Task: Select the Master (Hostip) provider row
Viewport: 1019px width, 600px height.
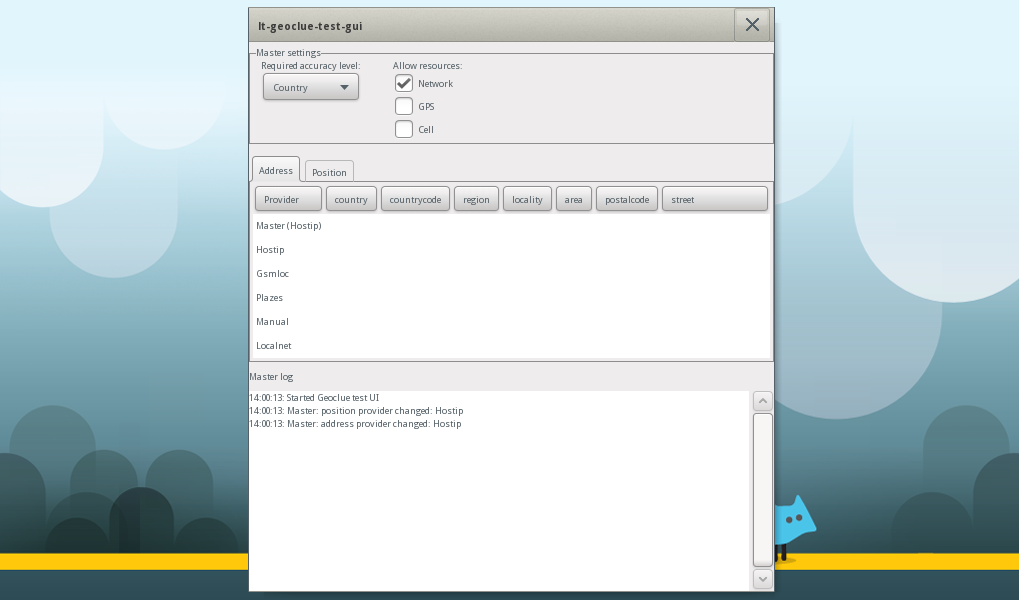Action: tap(511, 226)
